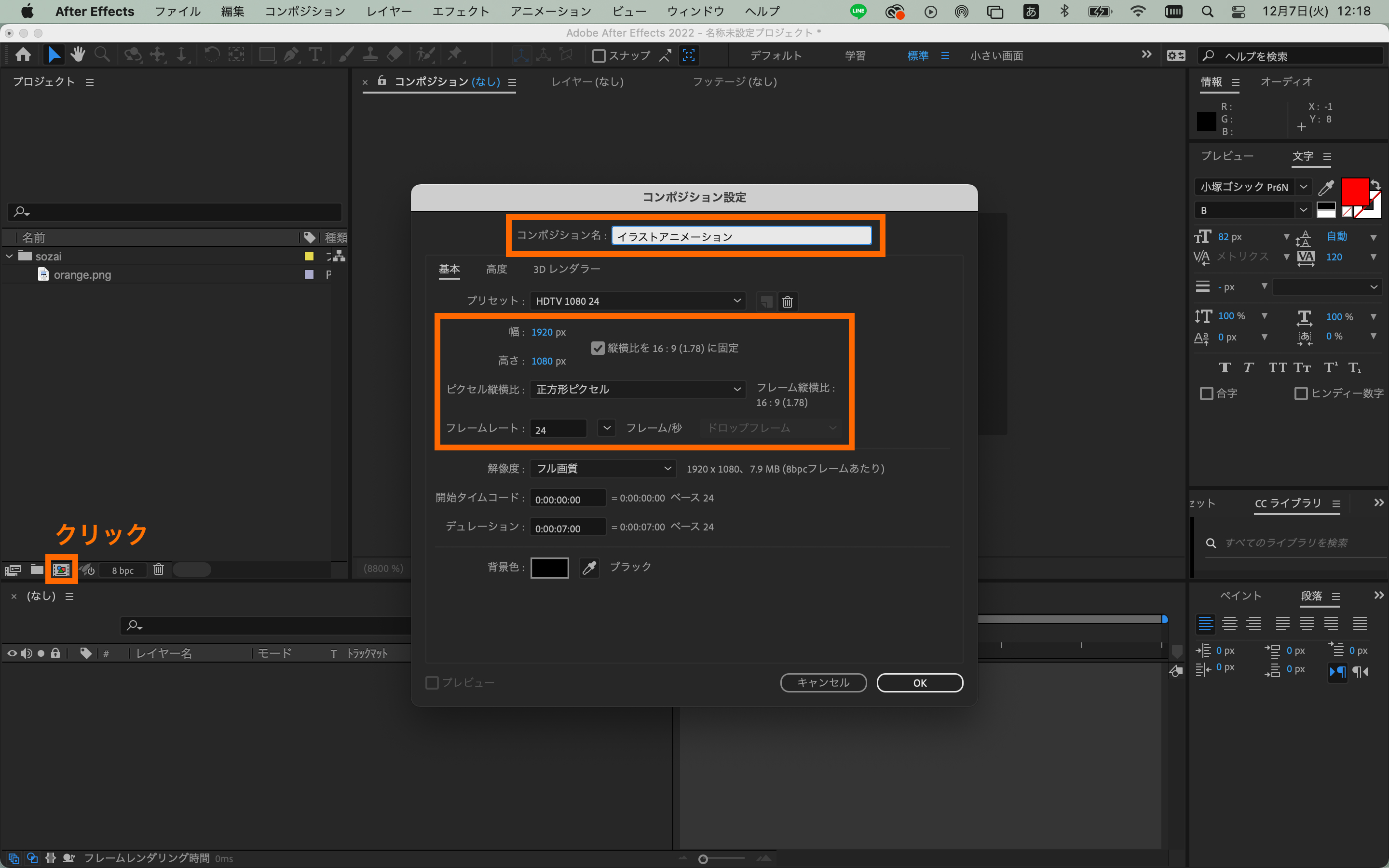
Task: Switch to the 高度 tab
Action: pyautogui.click(x=496, y=269)
